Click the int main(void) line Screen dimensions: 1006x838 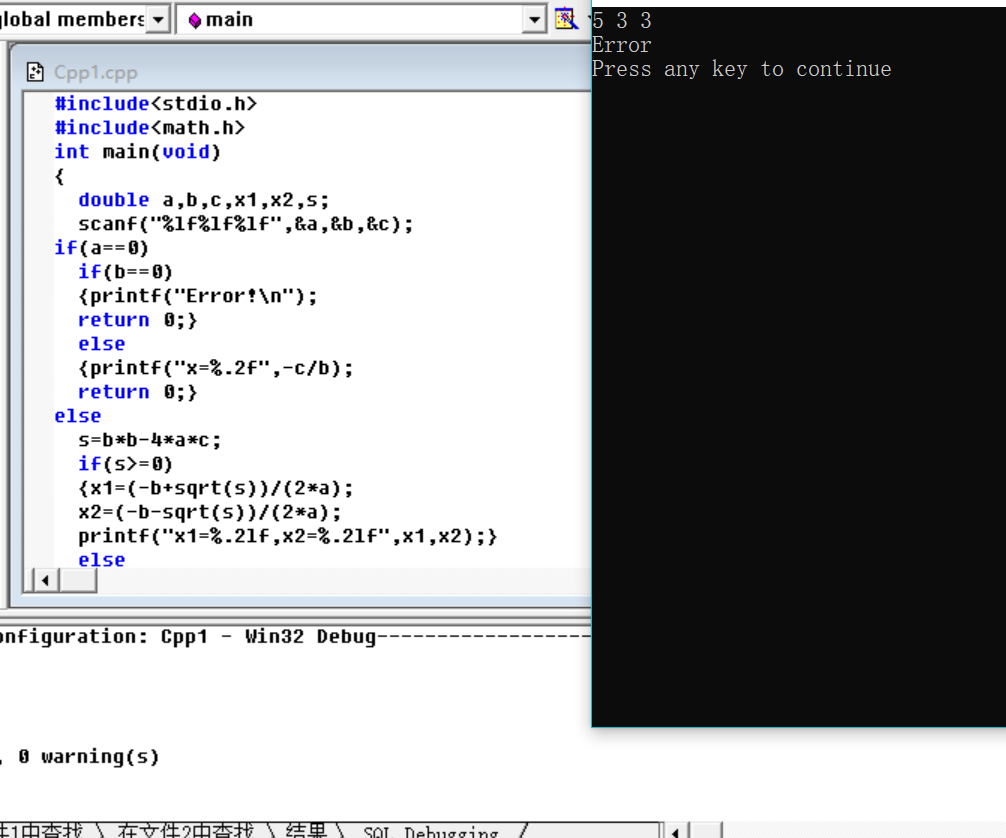click(137, 151)
